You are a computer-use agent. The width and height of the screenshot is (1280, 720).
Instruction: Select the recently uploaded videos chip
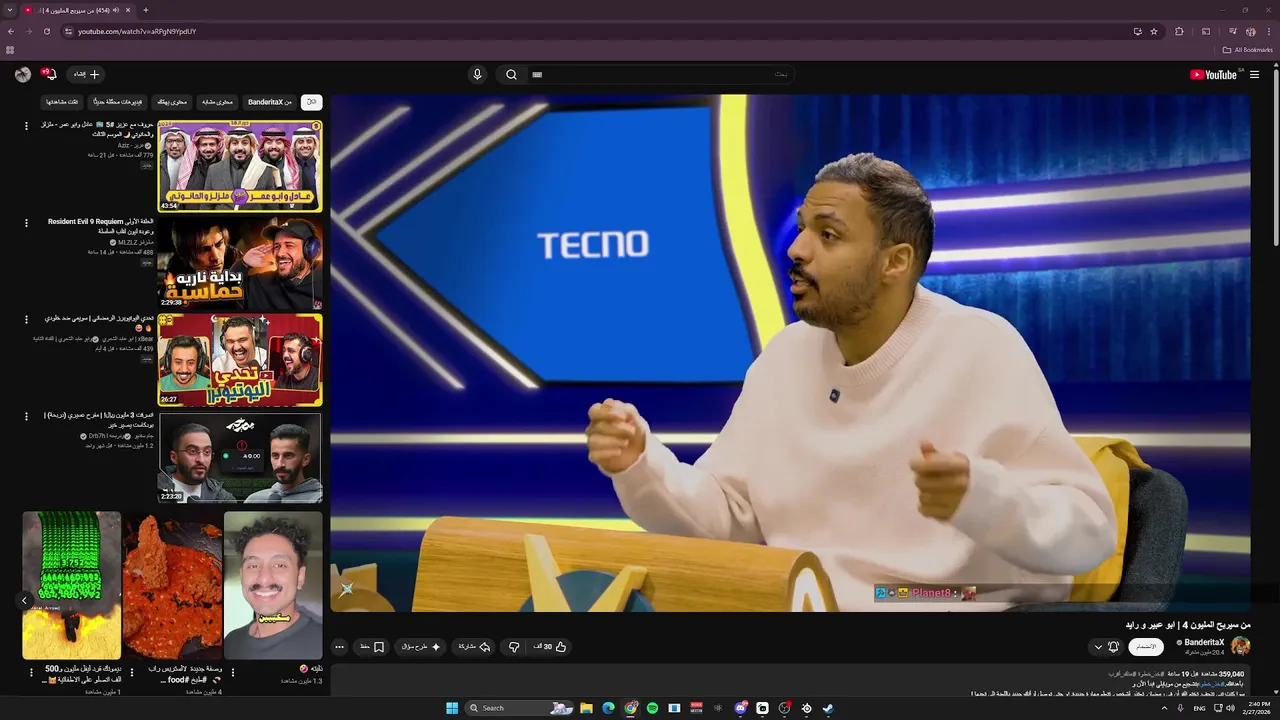point(118,102)
